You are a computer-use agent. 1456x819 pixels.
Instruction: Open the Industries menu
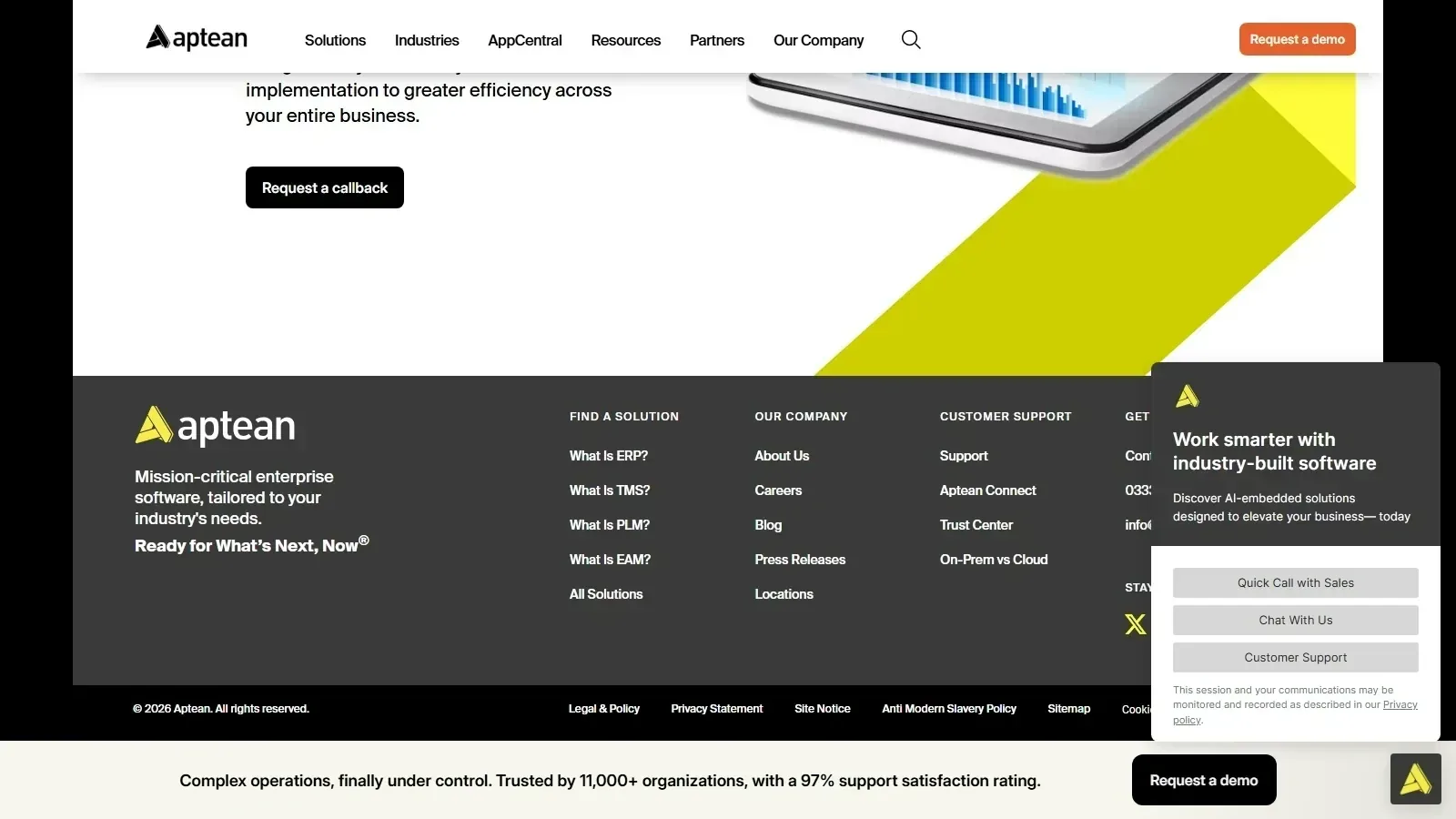click(427, 40)
